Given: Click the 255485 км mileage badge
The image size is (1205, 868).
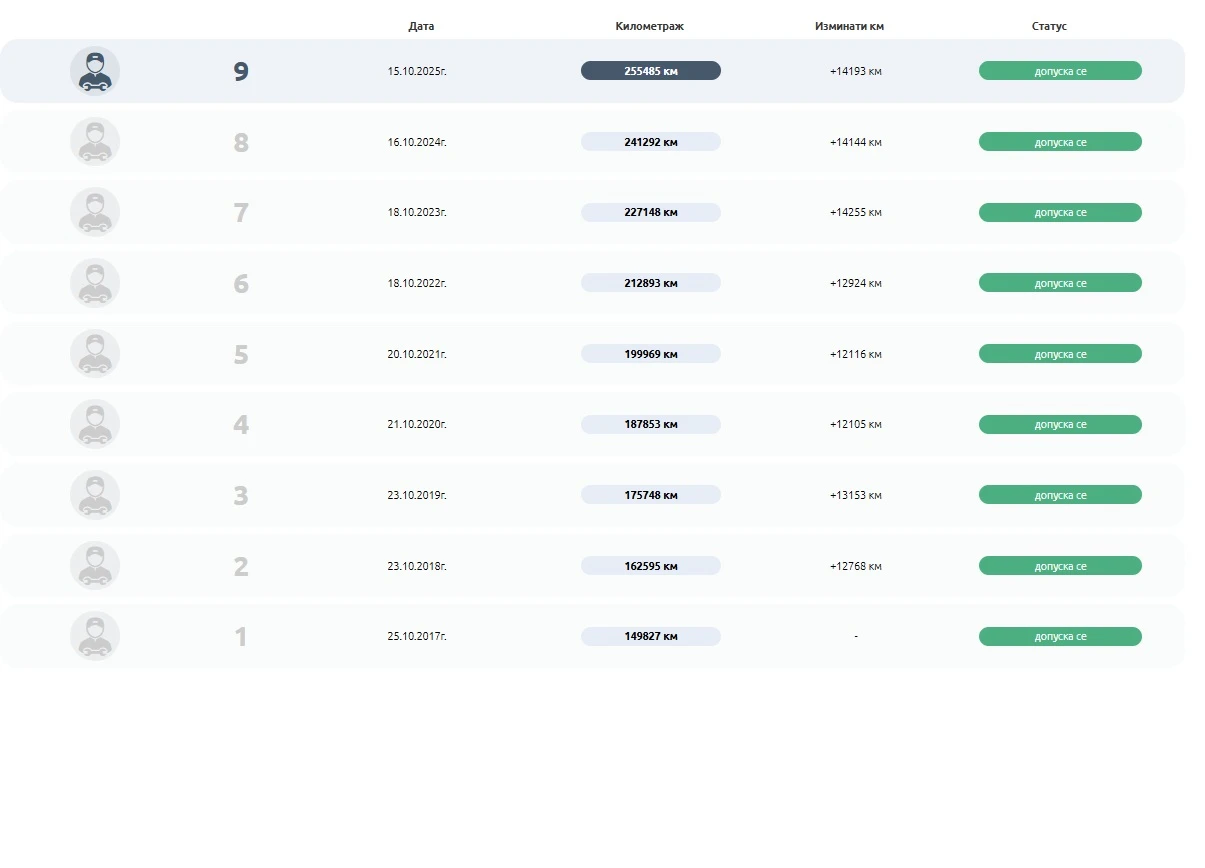Looking at the screenshot, I should (x=650, y=71).
